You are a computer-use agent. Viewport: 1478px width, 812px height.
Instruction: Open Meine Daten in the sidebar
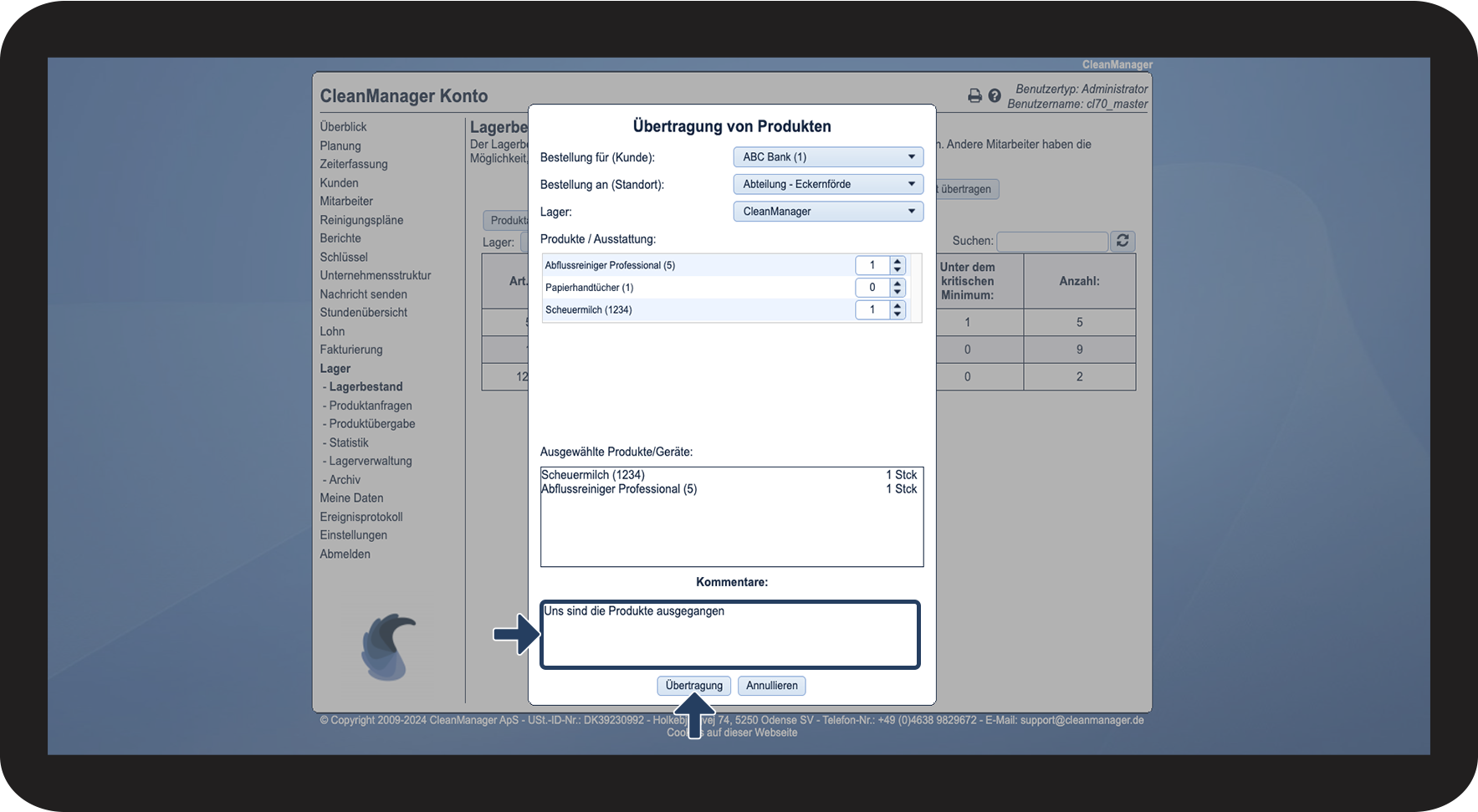[351, 498]
